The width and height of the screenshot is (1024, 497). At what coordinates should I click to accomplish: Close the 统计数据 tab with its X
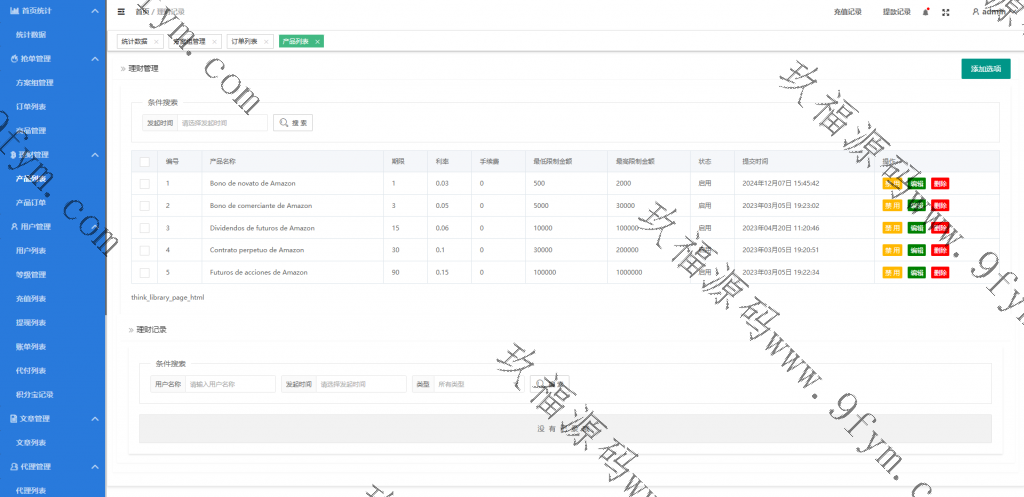tap(158, 42)
